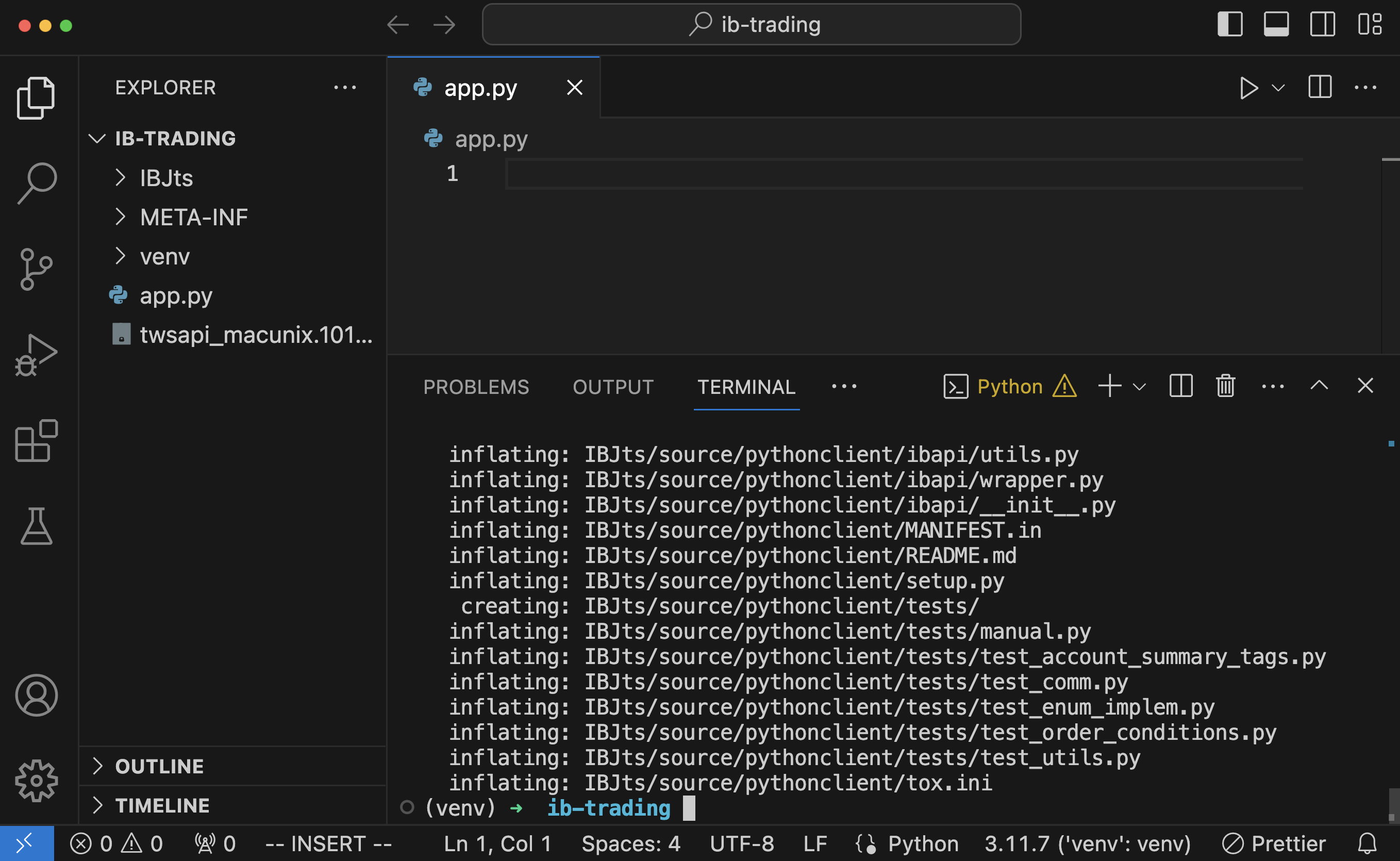Open the Search view in the Activity Bar
Image resolution: width=1400 pixels, height=861 pixels.
[37, 182]
